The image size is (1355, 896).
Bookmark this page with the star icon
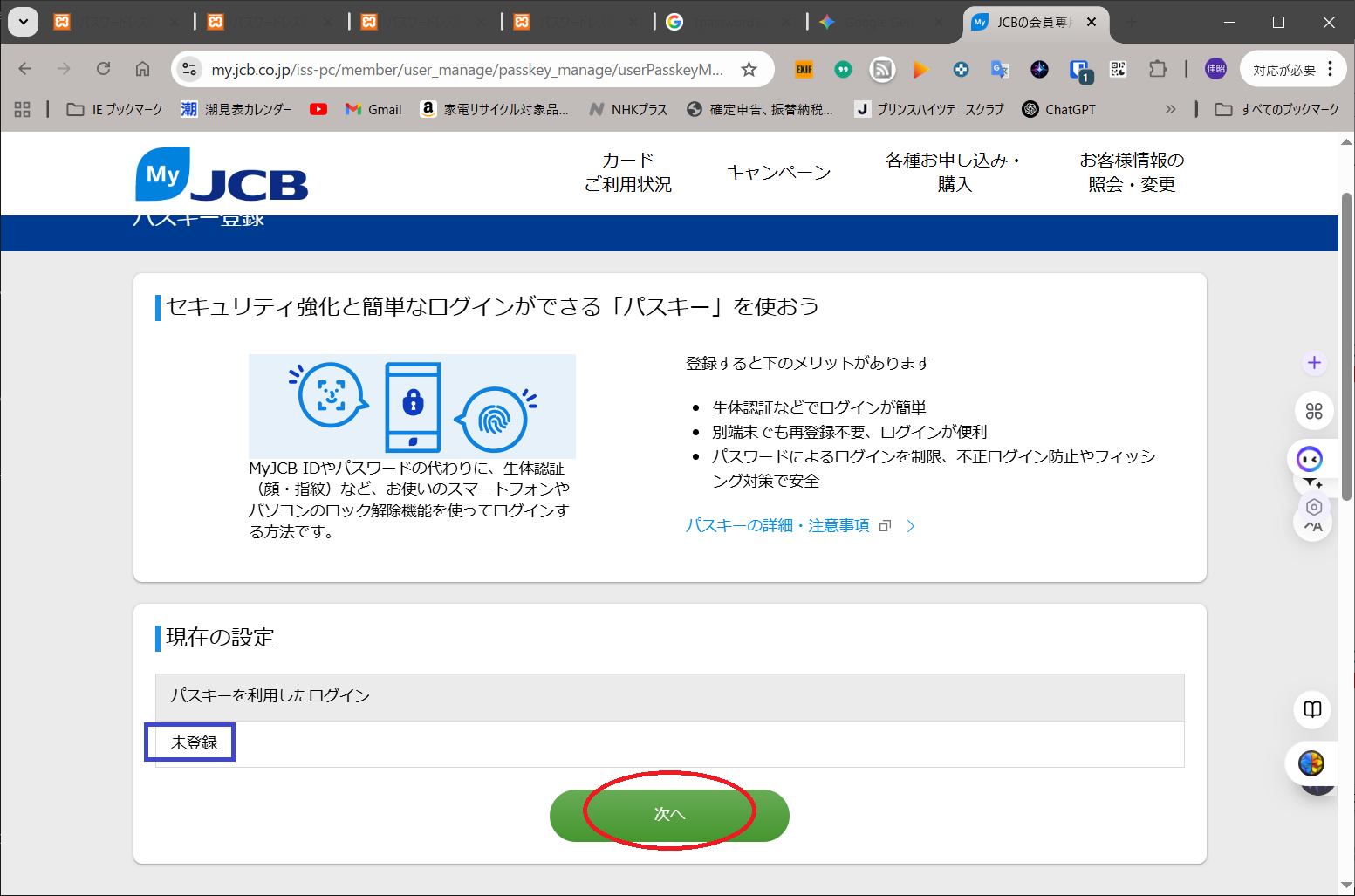(749, 70)
